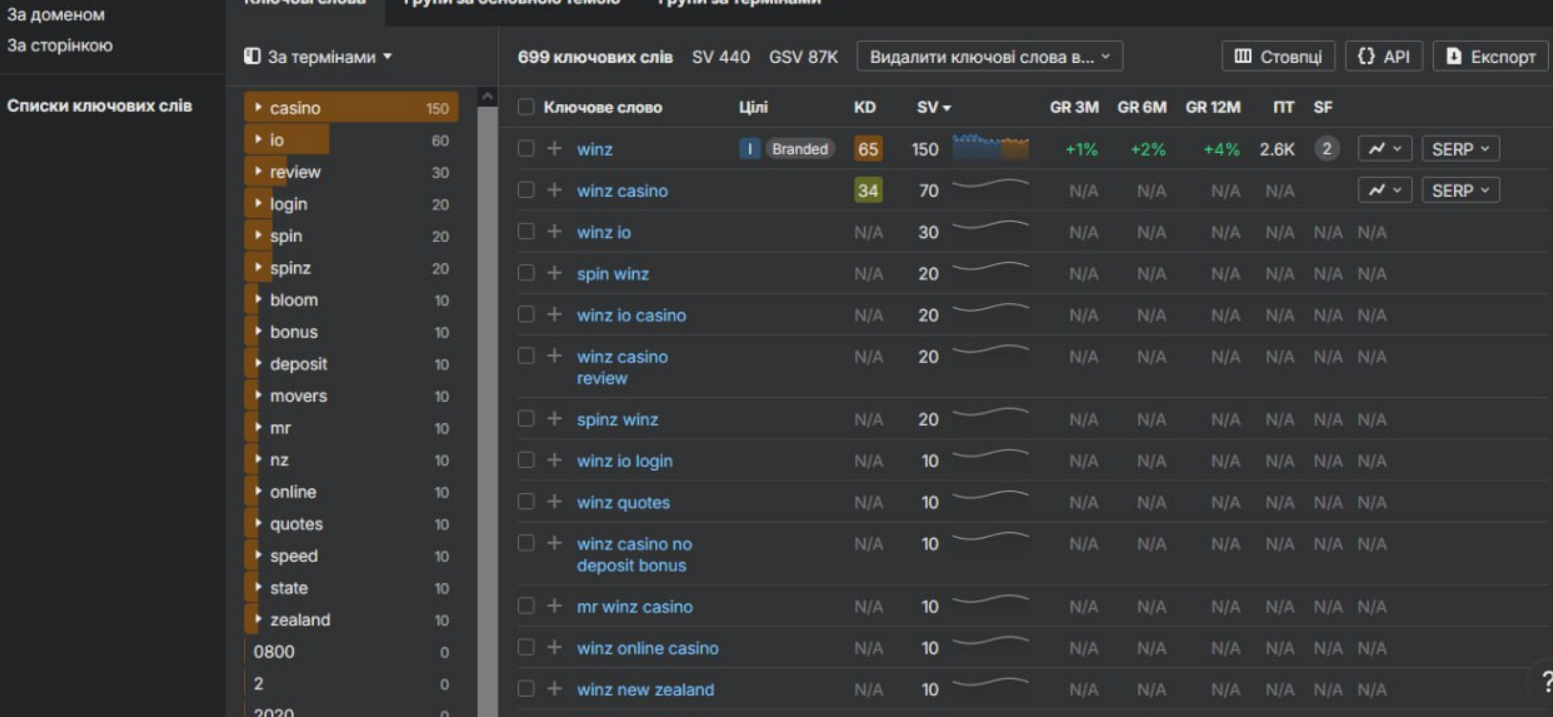Check the "mr winz casino" row checkbox

[x=526, y=606]
